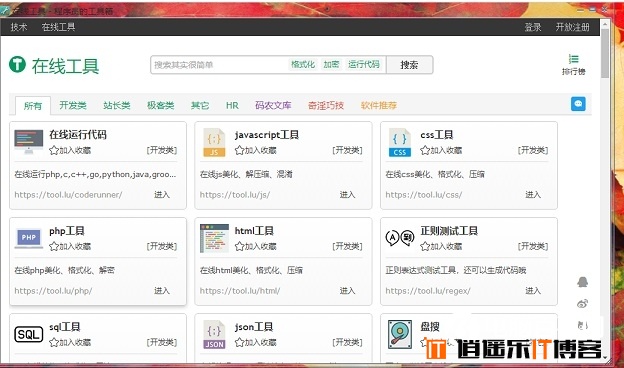Click the javascript工具 JS file icon

pyautogui.click(x=214, y=142)
